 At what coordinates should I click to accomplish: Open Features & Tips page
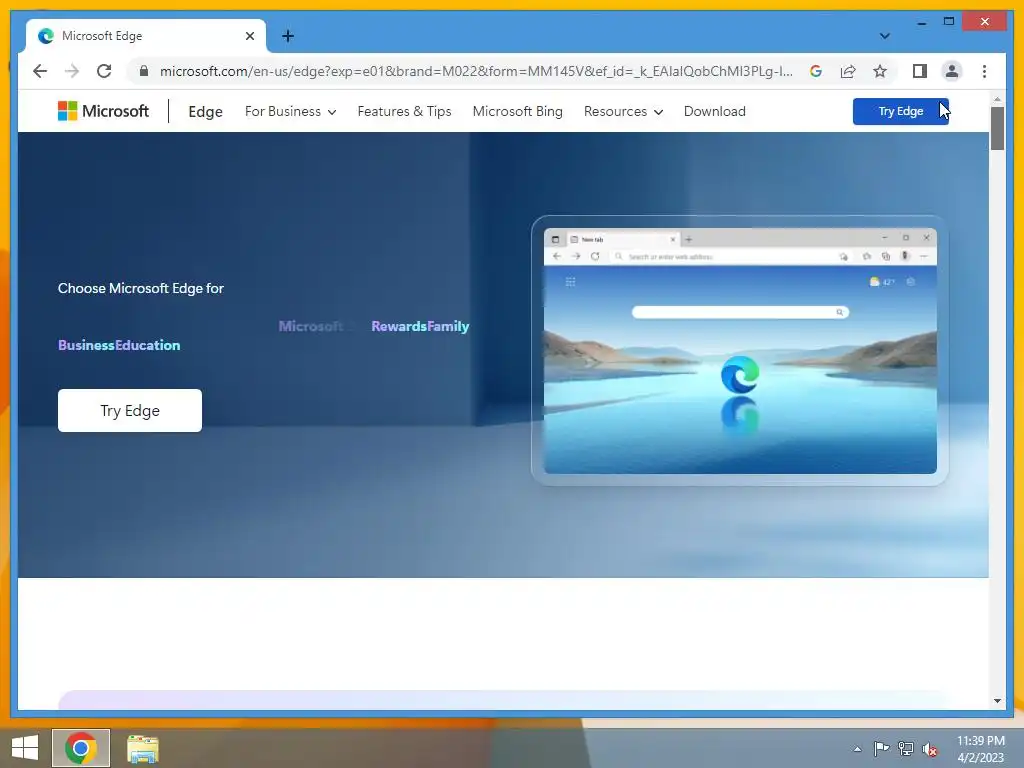404,112
